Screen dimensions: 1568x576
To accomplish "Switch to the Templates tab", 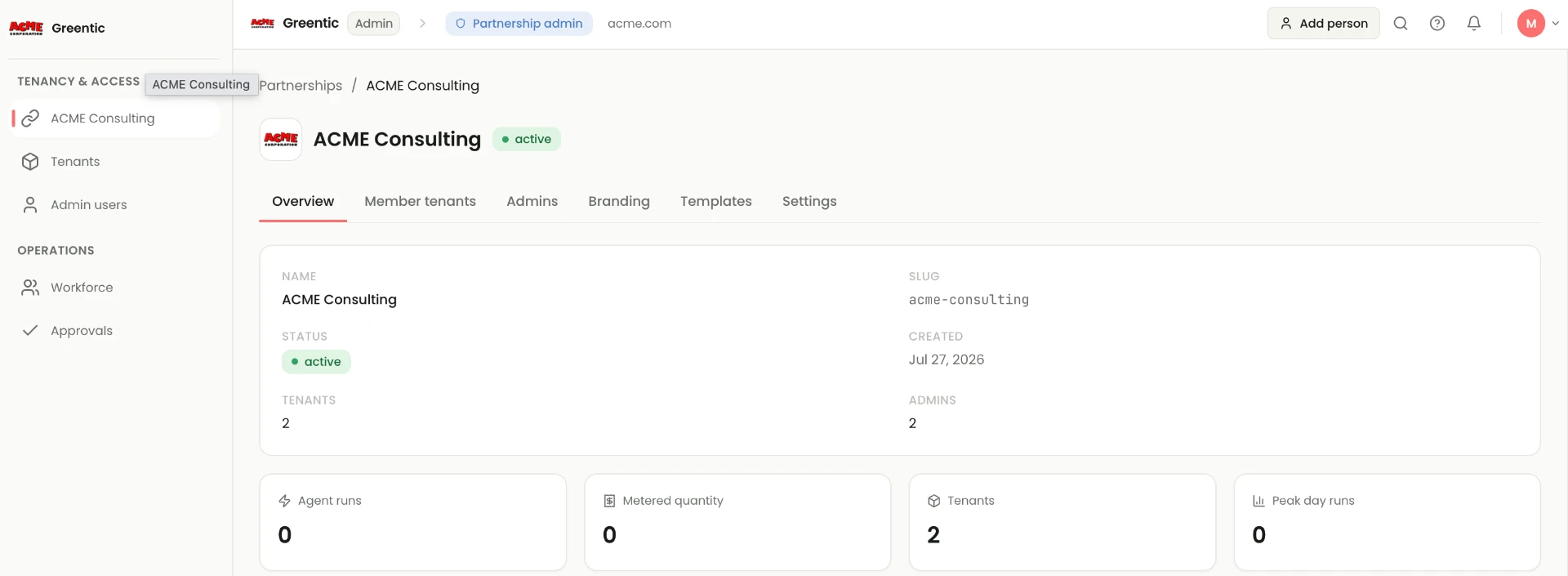I will pyautogui.click(x=716, y=202).
